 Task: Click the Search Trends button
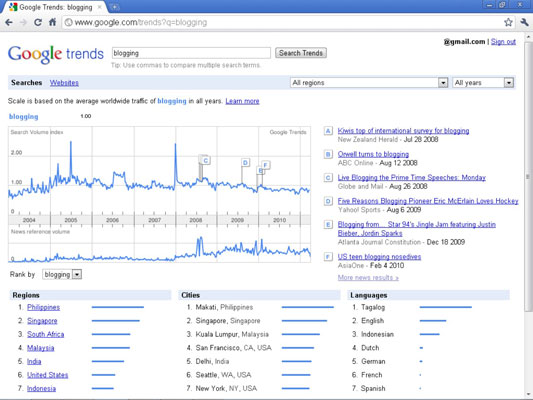pos(301,53)
